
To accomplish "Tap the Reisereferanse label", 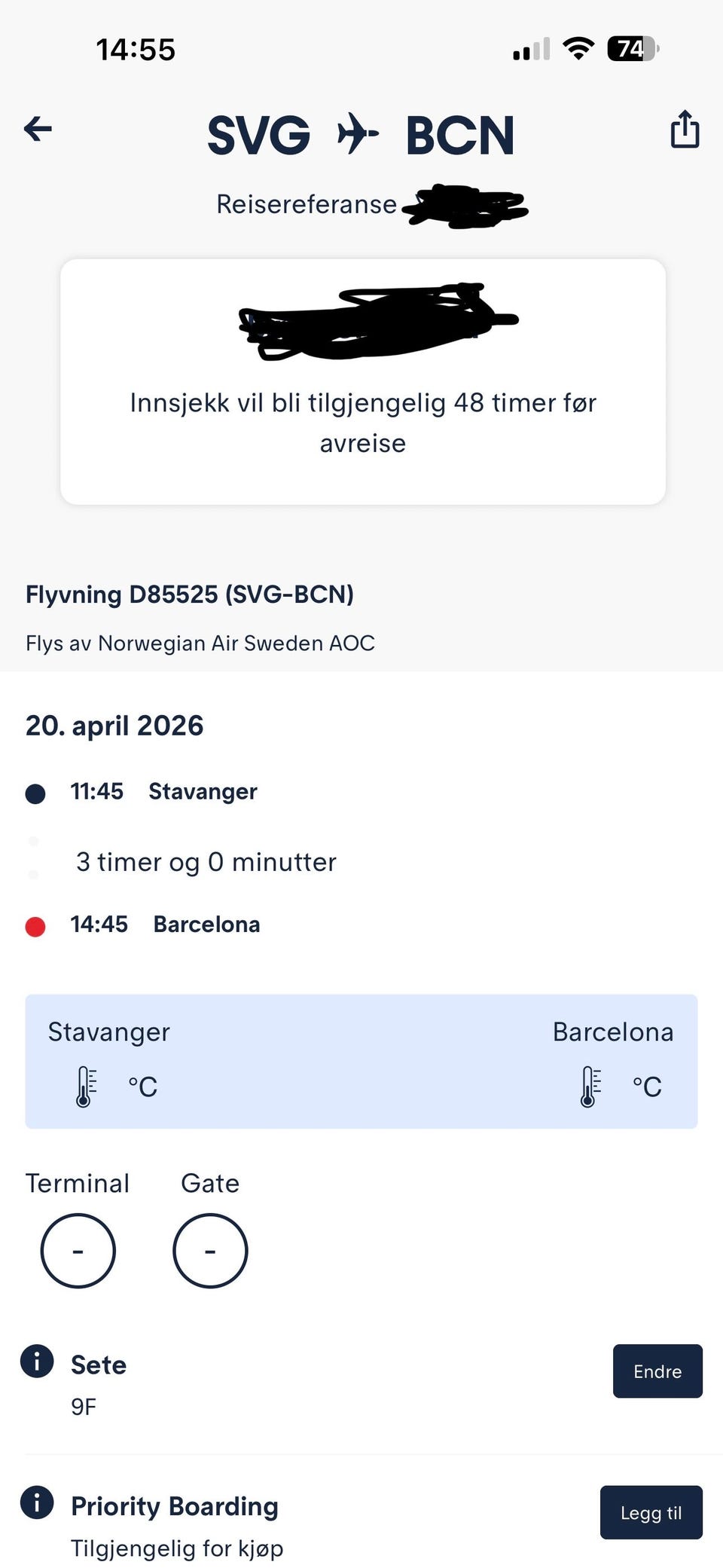I will tap(307, 204).
